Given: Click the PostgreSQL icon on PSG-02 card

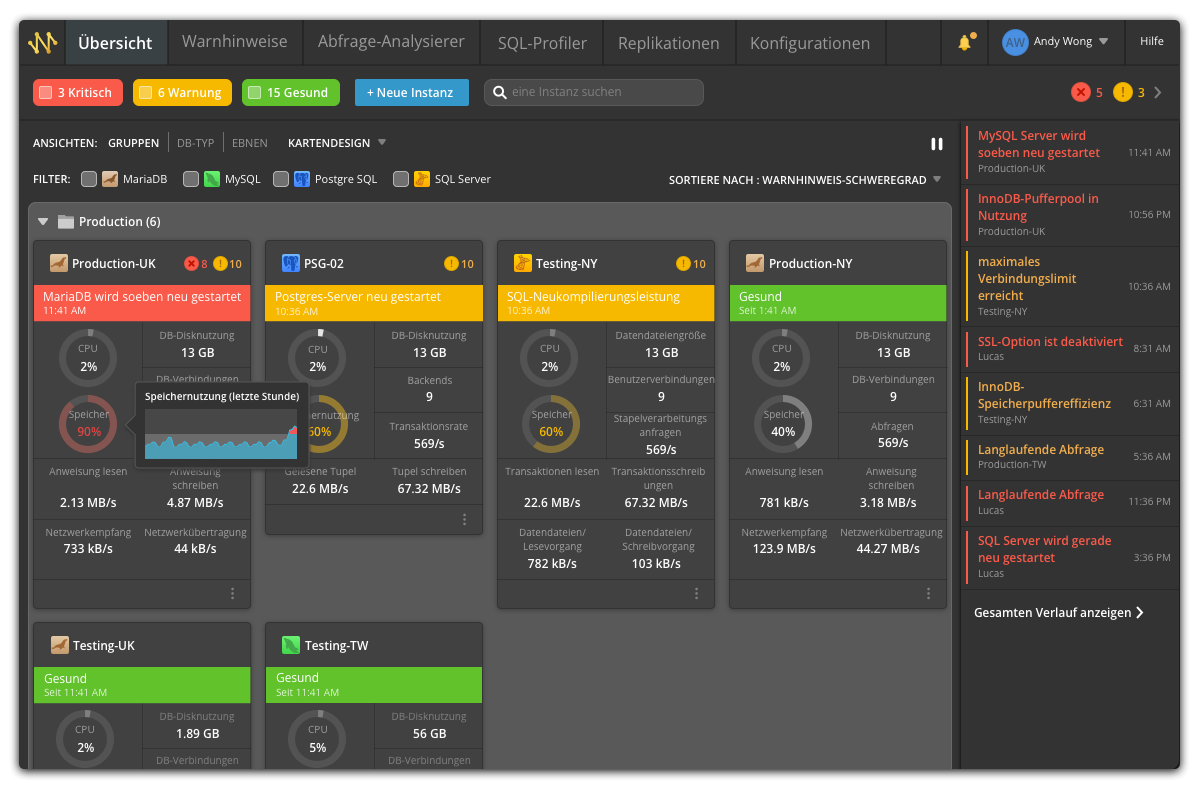Looking at the screenshot, I should [291, 264].
